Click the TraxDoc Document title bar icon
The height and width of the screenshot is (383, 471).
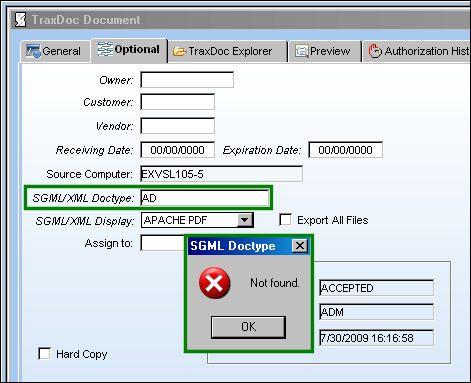[x=21, y=20]
